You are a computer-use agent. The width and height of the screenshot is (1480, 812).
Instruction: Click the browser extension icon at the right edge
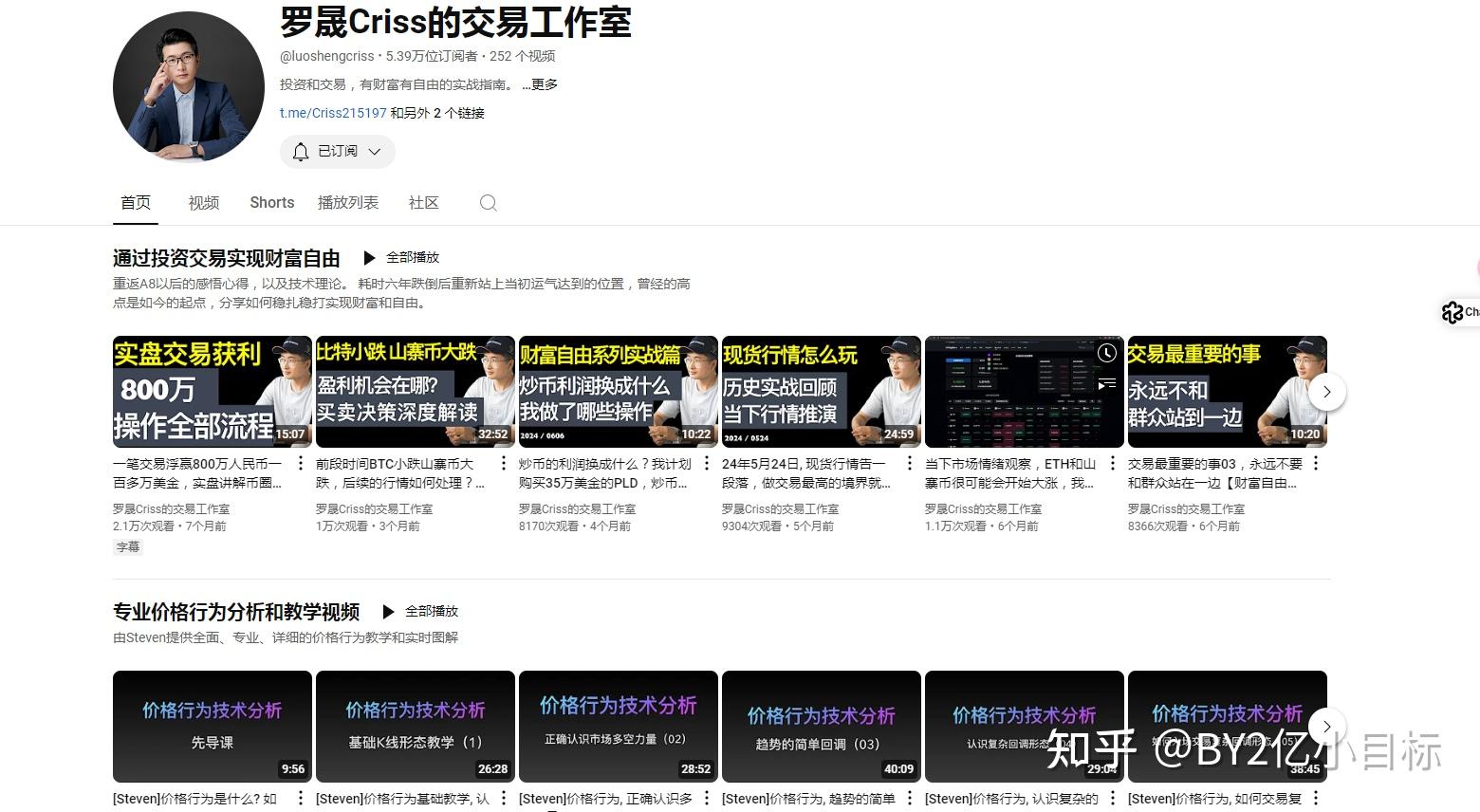tap(1452, 312)
